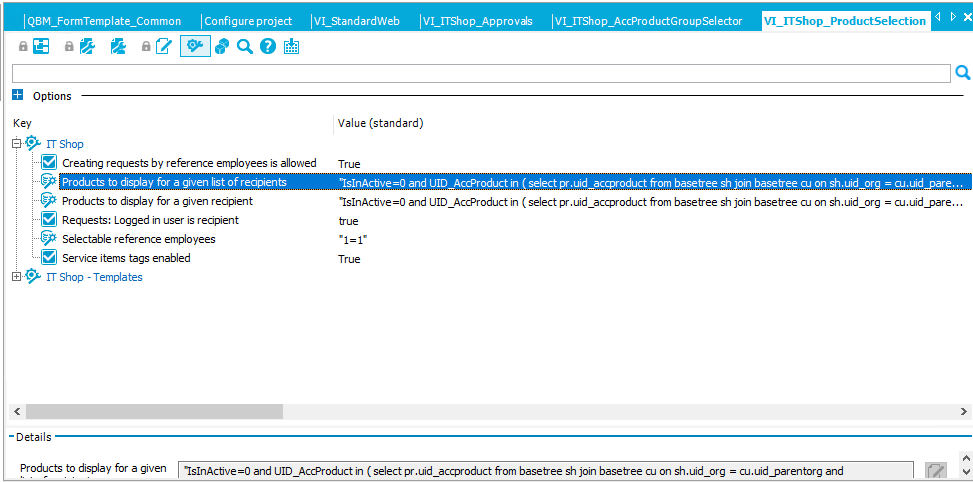973x482 pixels.
Task: Collapse the IT Shop tree node
Action: [x=16, y=144]
